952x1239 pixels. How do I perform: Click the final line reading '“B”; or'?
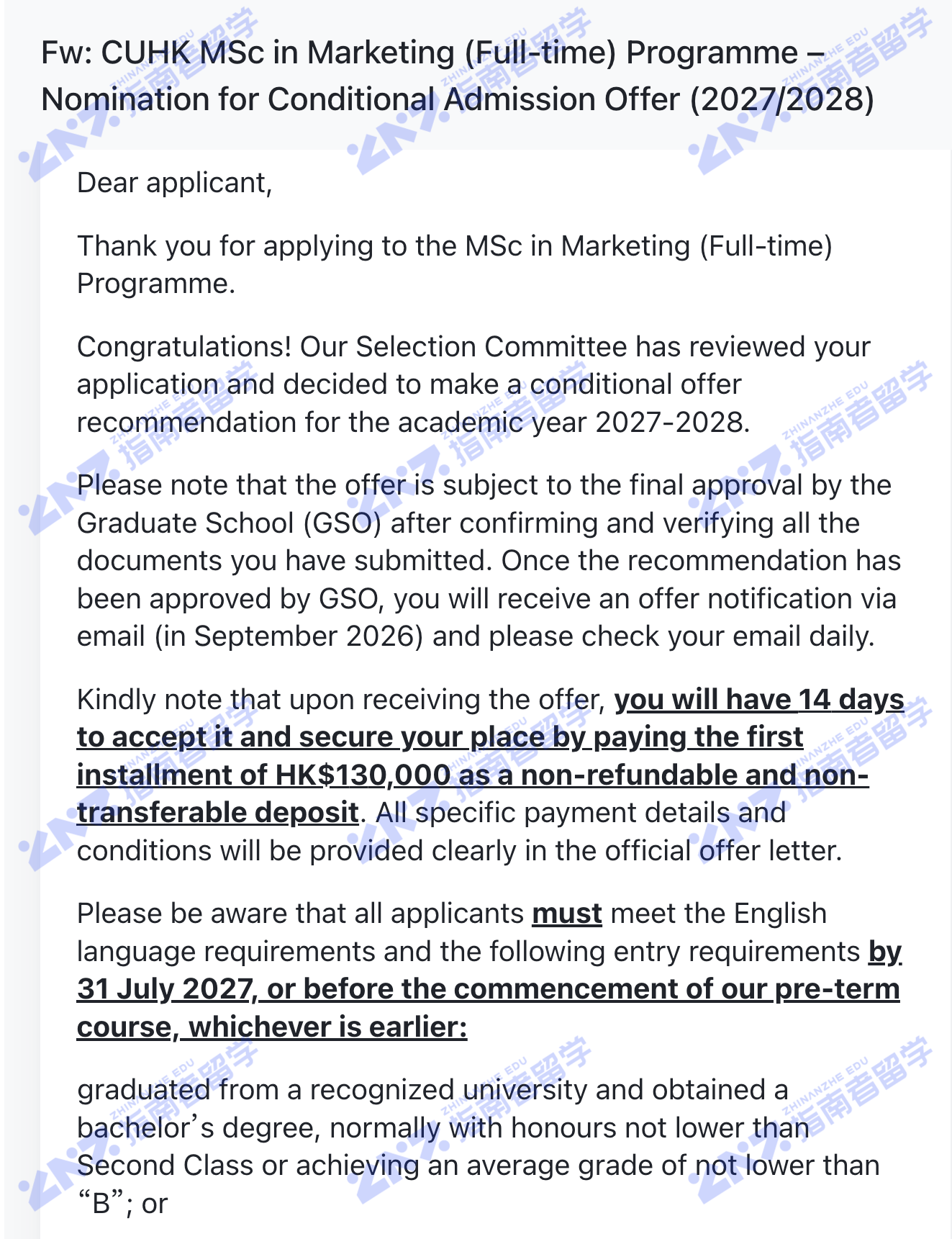(122, 1204)
